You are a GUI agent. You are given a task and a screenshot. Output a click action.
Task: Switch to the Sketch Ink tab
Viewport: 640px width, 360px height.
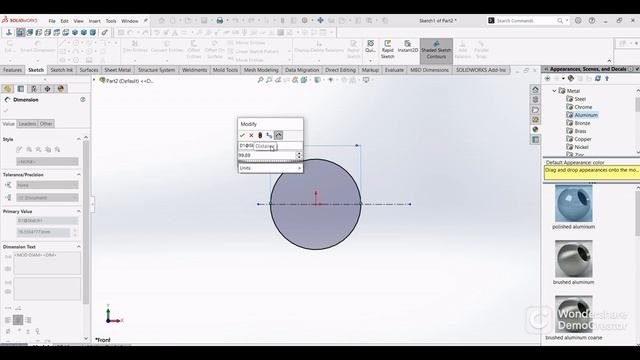[x=61, y=70]
